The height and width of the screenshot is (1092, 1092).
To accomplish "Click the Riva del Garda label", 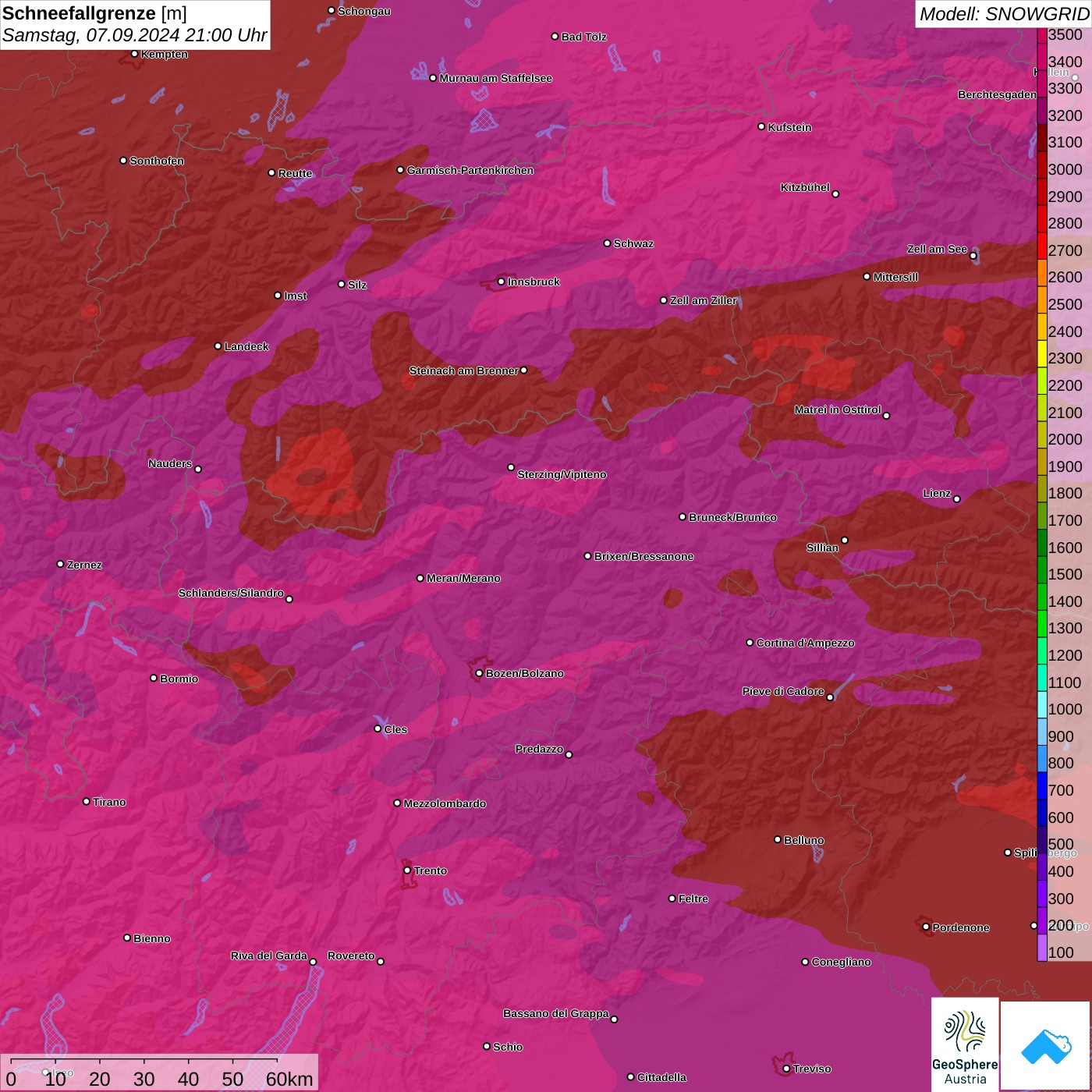I will 269,955.
